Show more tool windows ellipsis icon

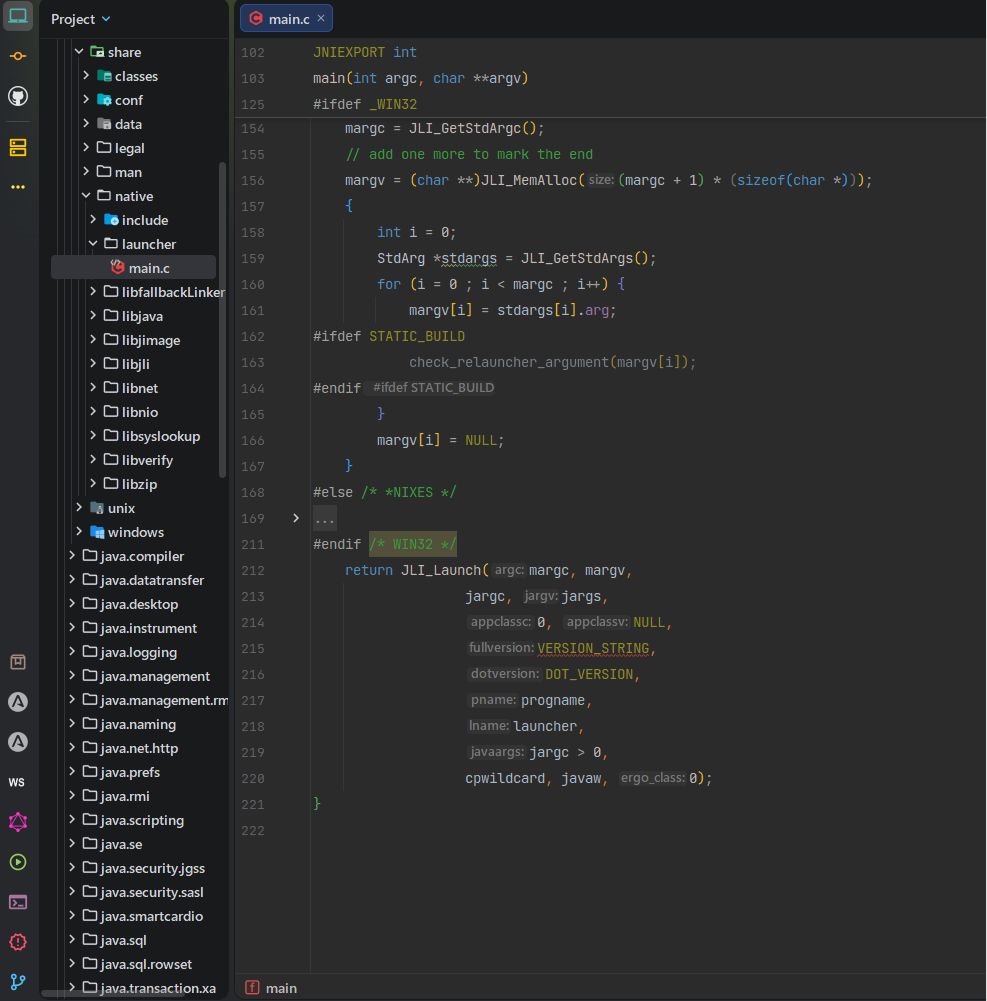[18, 187]
